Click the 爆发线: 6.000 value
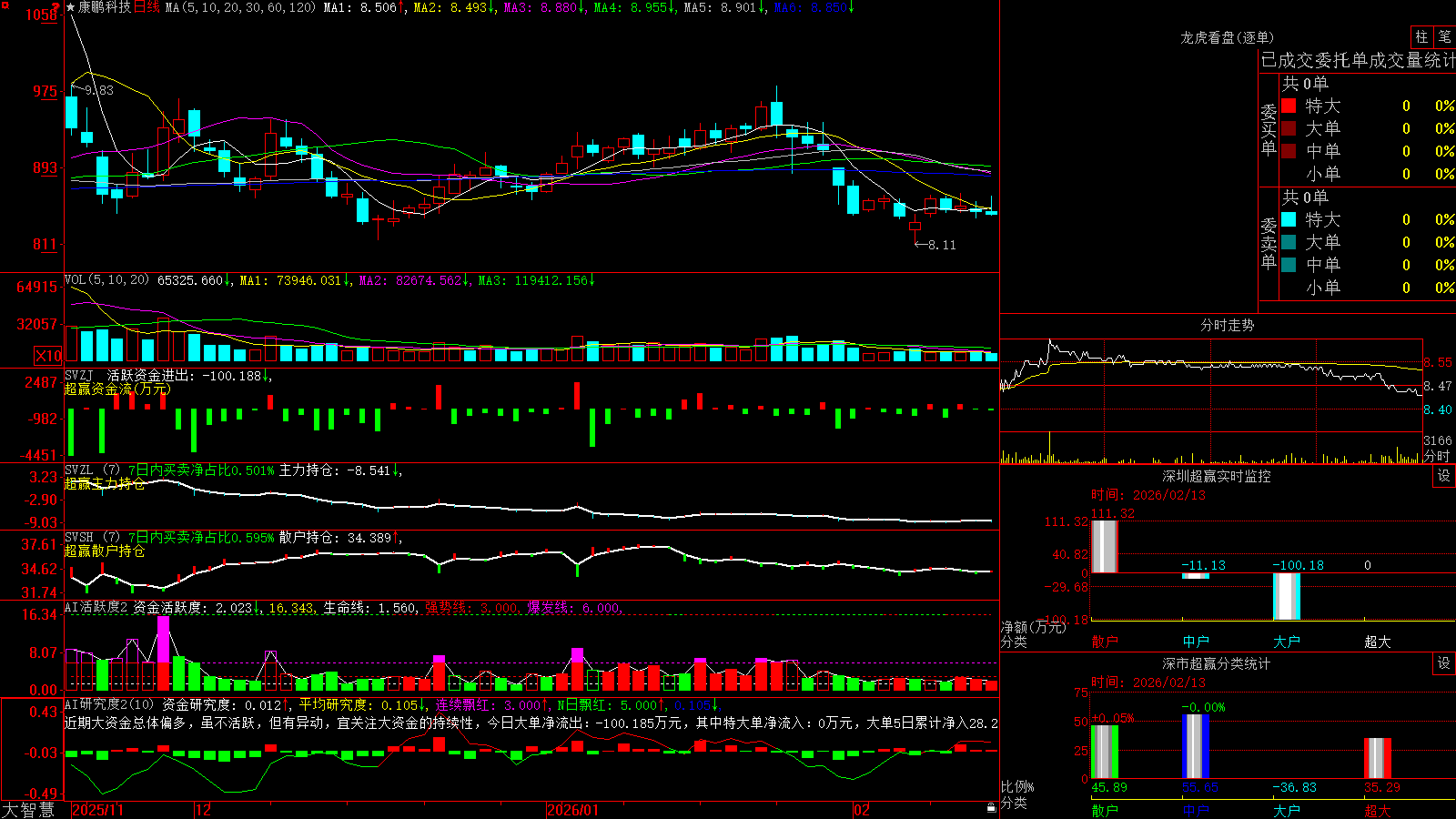The image size is (1456, 819). pyautogui.click(x=574, y=608)
